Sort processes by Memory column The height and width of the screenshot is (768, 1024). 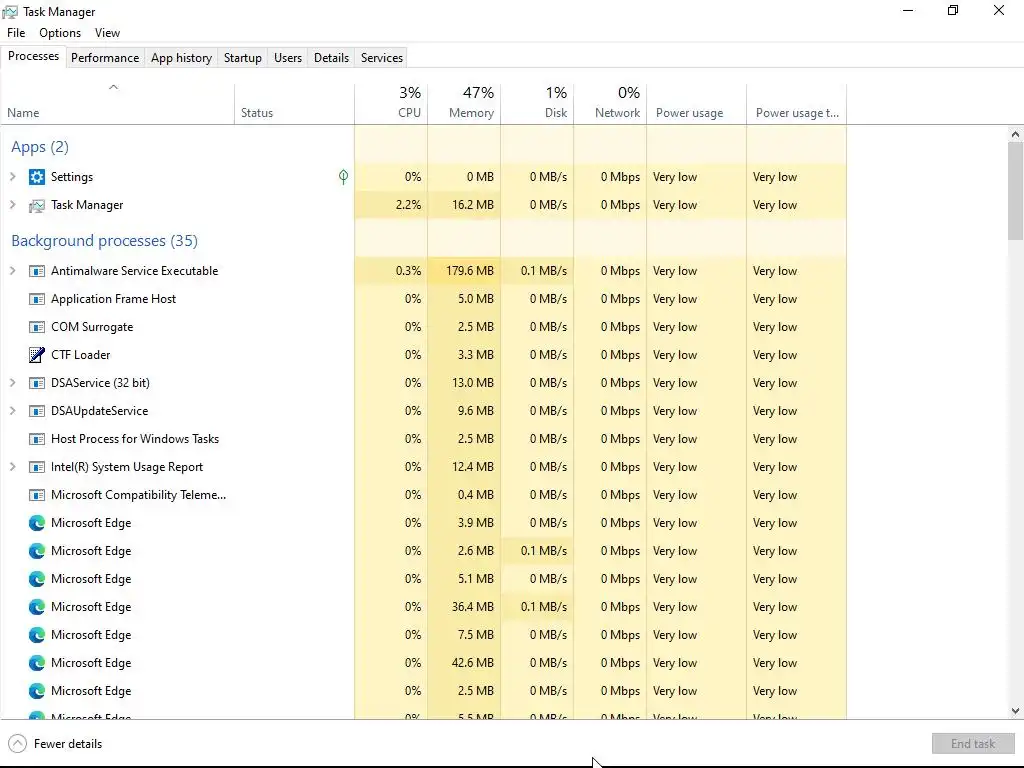[464, 104]
